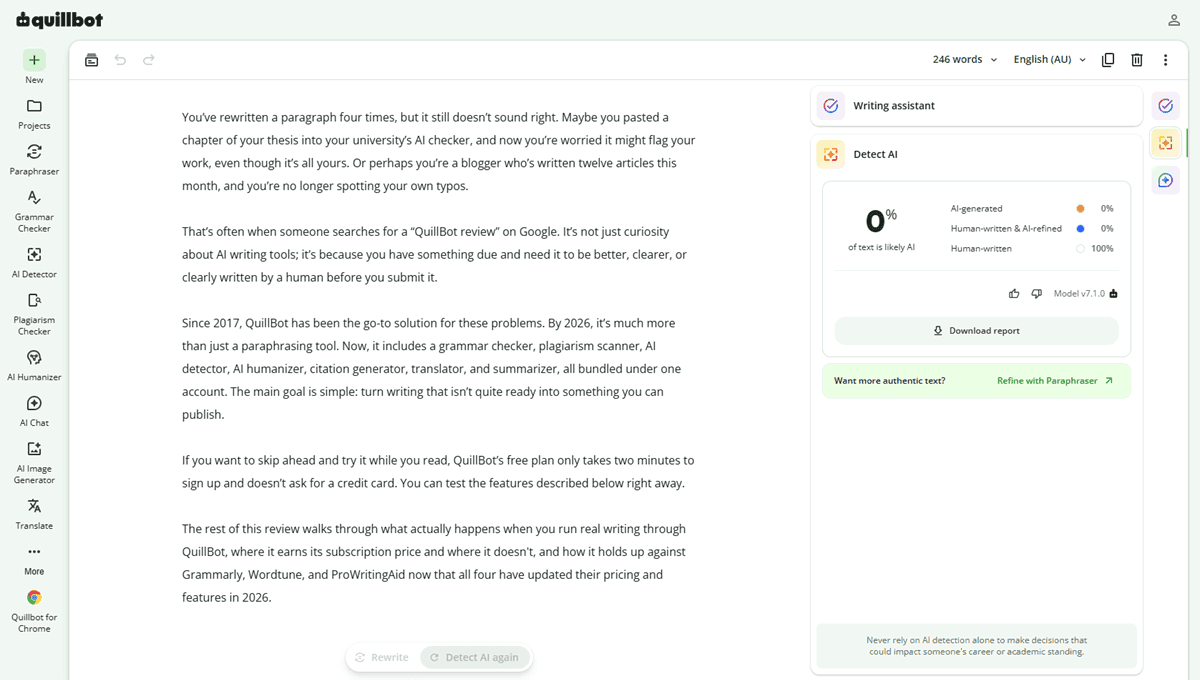The height and width of the screenshot is (680, 1200).
Task: Click the 'Never rely on AI detection' notice
Action: click(976, 646)
